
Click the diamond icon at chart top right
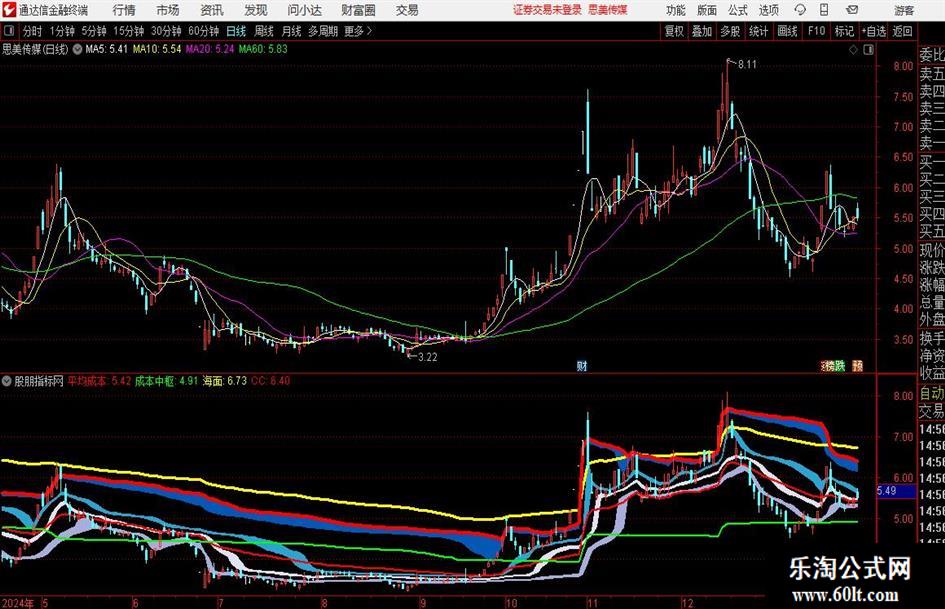[x=853, y=50]
